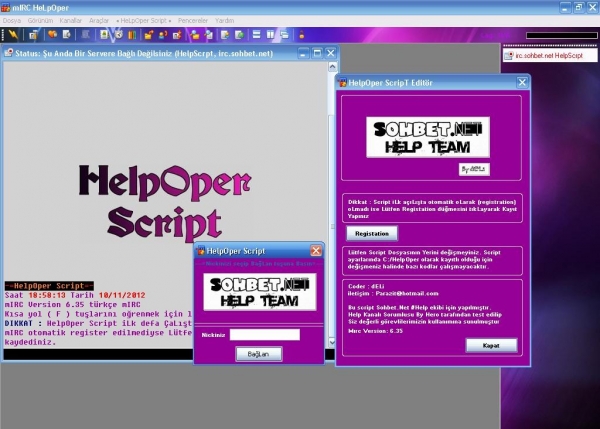Open the Address Book toolbar icon
Viewport: 600px width, 429px height.
104,35
